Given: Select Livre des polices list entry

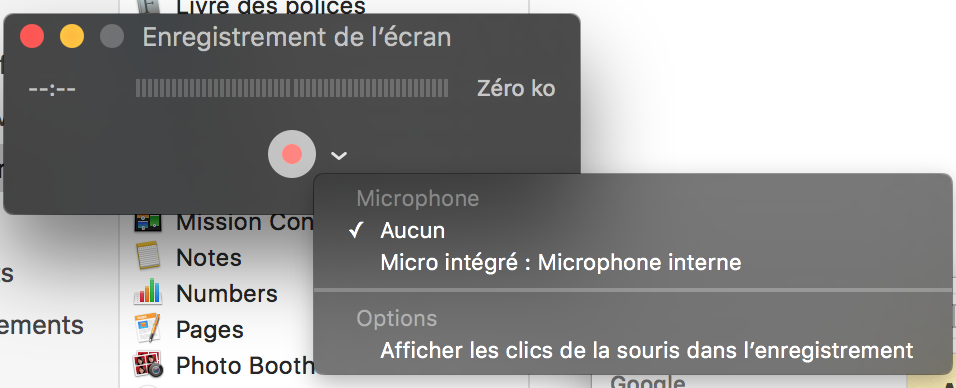Looking at the screenshot, I should pyautogui.click(x=271, y=7).
